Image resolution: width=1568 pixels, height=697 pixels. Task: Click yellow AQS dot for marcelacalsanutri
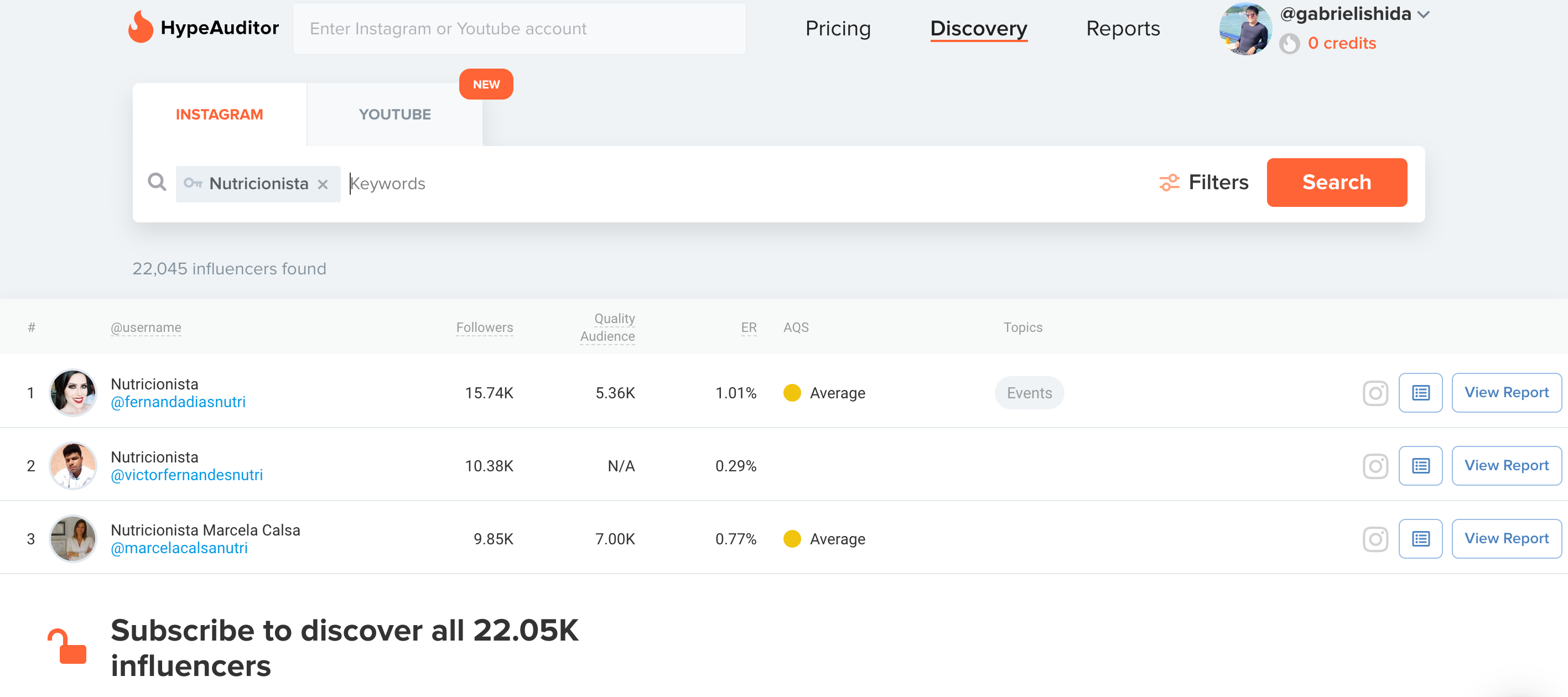click(x=792, y=539)
